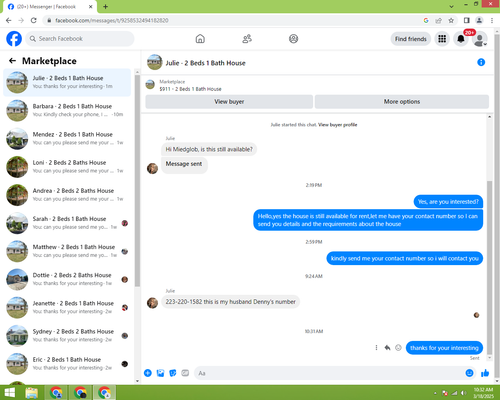
Task: Open Loni - 2 Beds 2 Baths House chat
Action: tap(67, 167)
